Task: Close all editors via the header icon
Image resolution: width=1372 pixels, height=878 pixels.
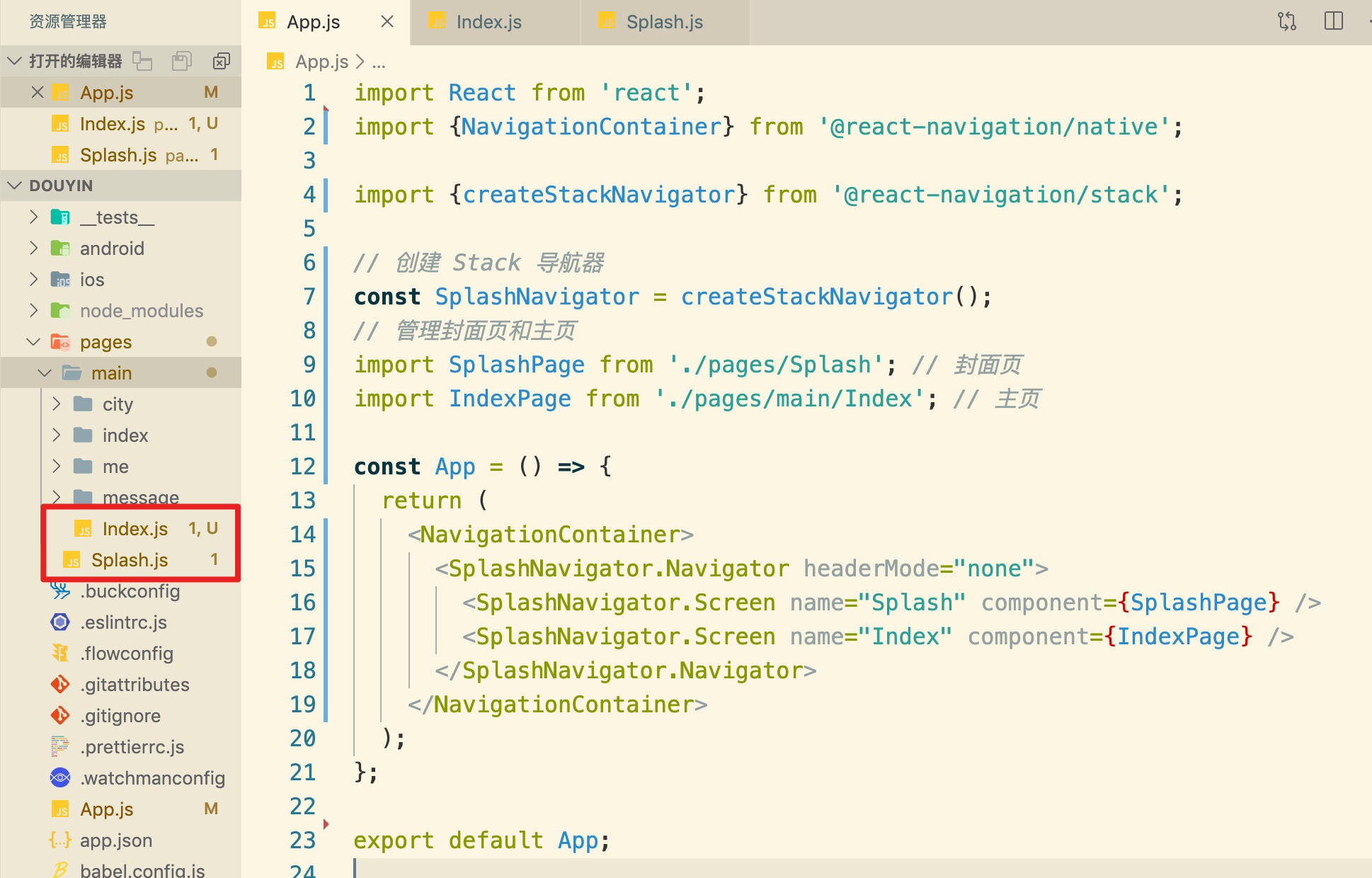Action: point(221,62)
